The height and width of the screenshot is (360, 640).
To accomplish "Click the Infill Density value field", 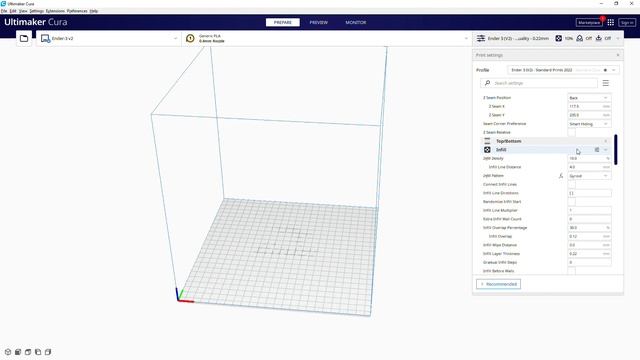I will tap(589, 158).
